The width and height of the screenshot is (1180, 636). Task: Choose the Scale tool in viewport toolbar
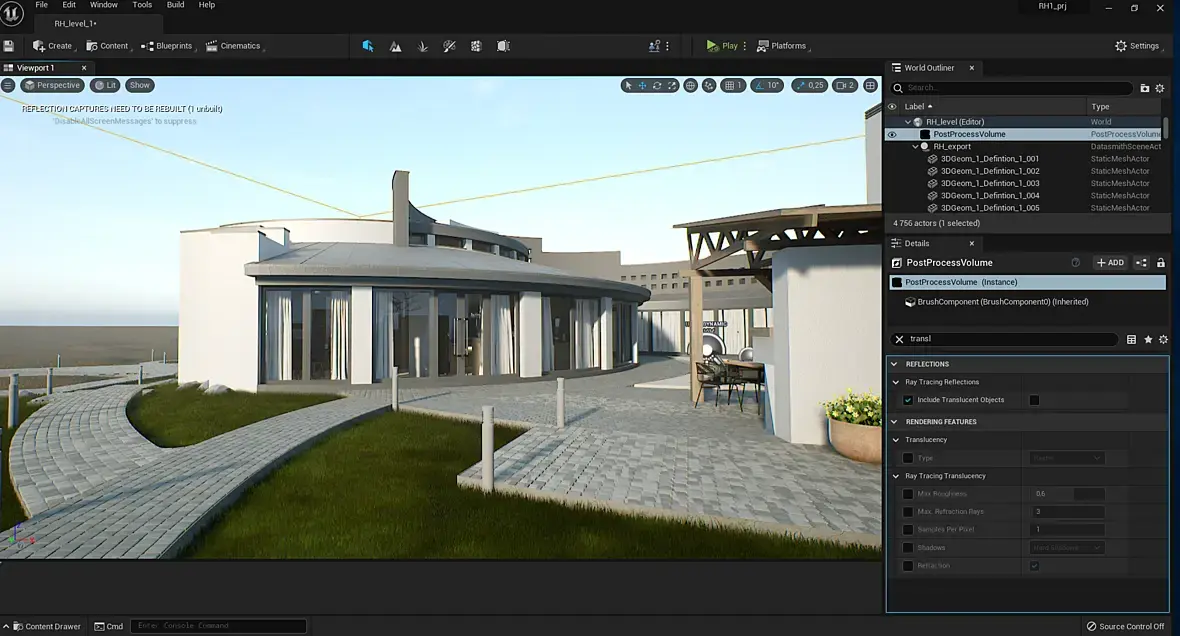point(672,85)
